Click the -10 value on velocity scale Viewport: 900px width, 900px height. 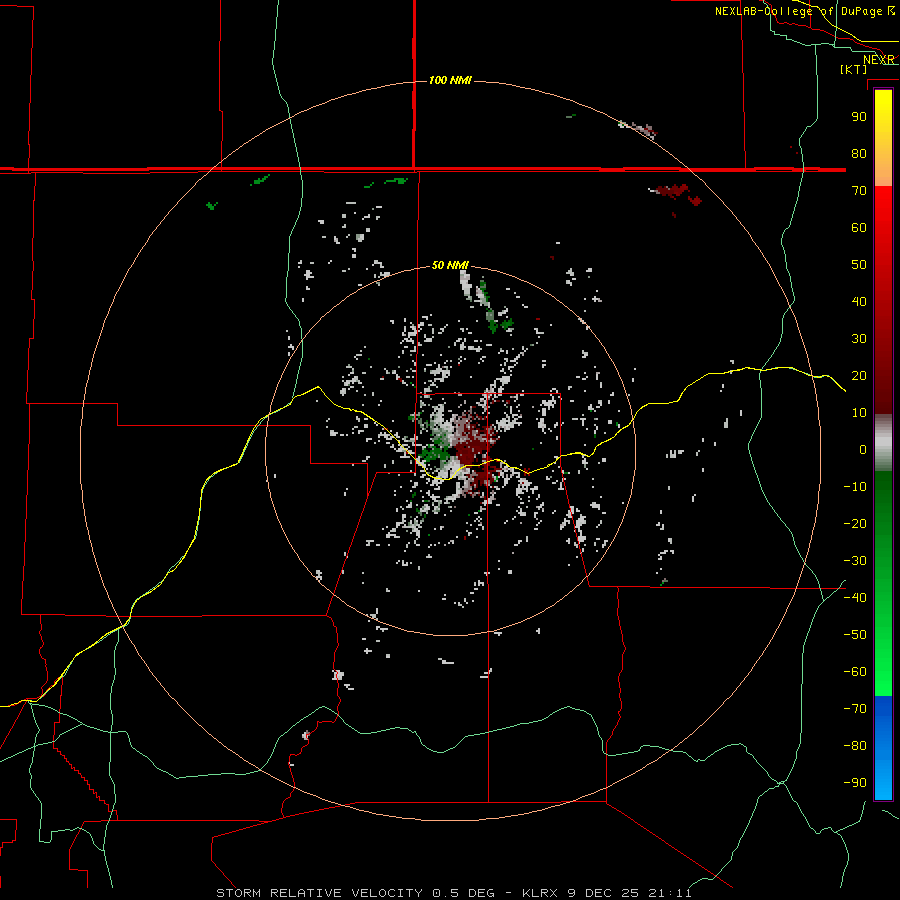[855, 487]
